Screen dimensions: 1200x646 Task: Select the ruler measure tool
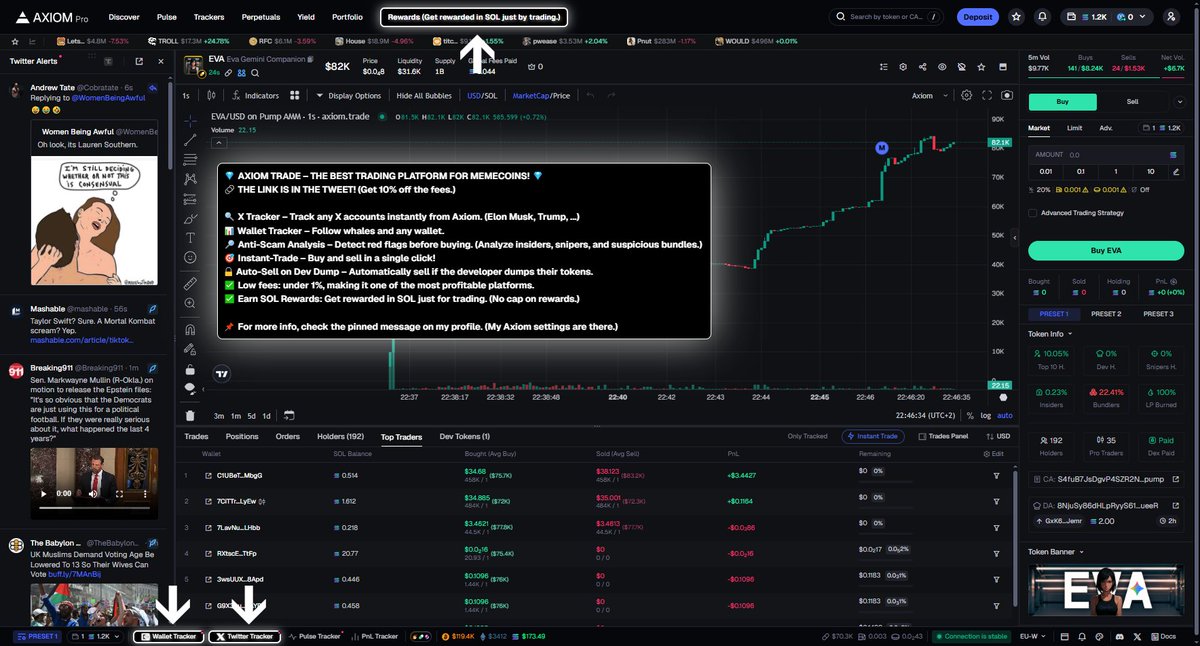(190, 284)
